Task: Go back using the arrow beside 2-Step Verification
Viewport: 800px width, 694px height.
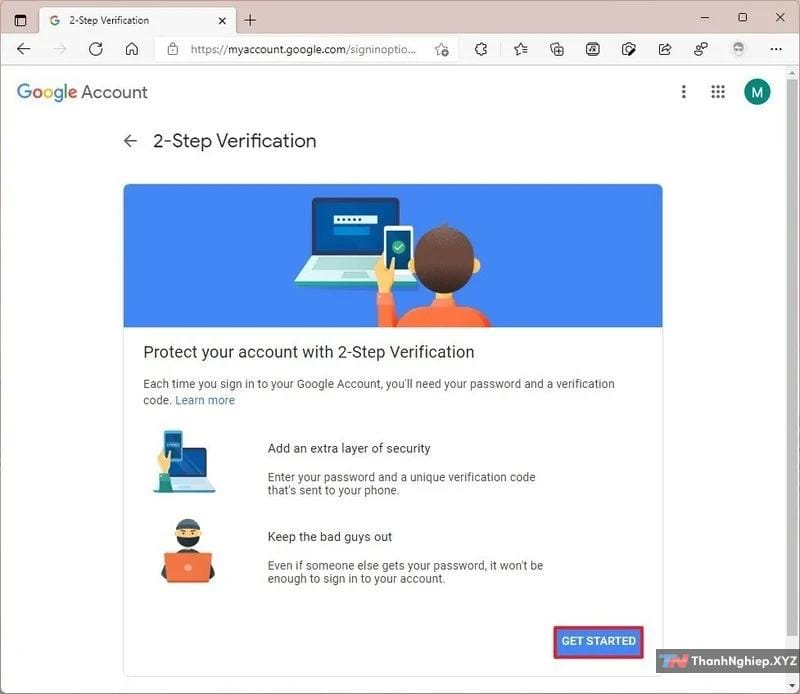Action: [130, 141]
